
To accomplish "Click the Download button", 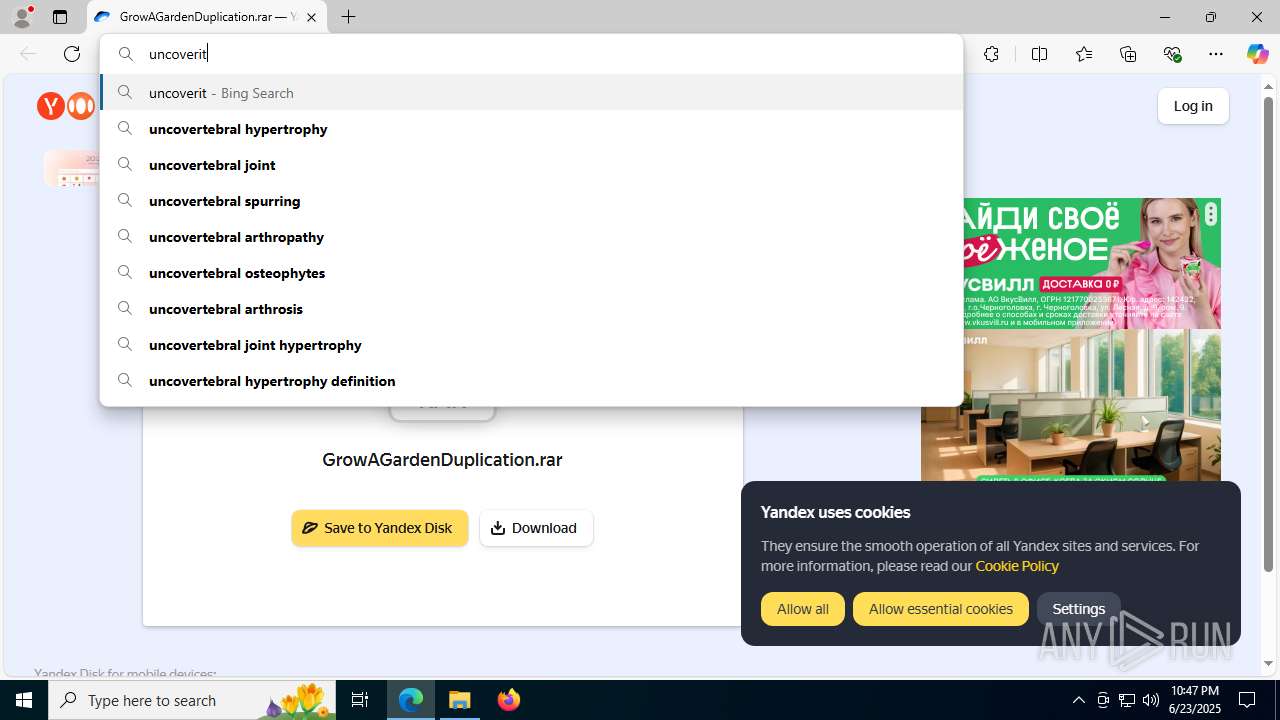I will pyautogui.click(x=536, y=528).
